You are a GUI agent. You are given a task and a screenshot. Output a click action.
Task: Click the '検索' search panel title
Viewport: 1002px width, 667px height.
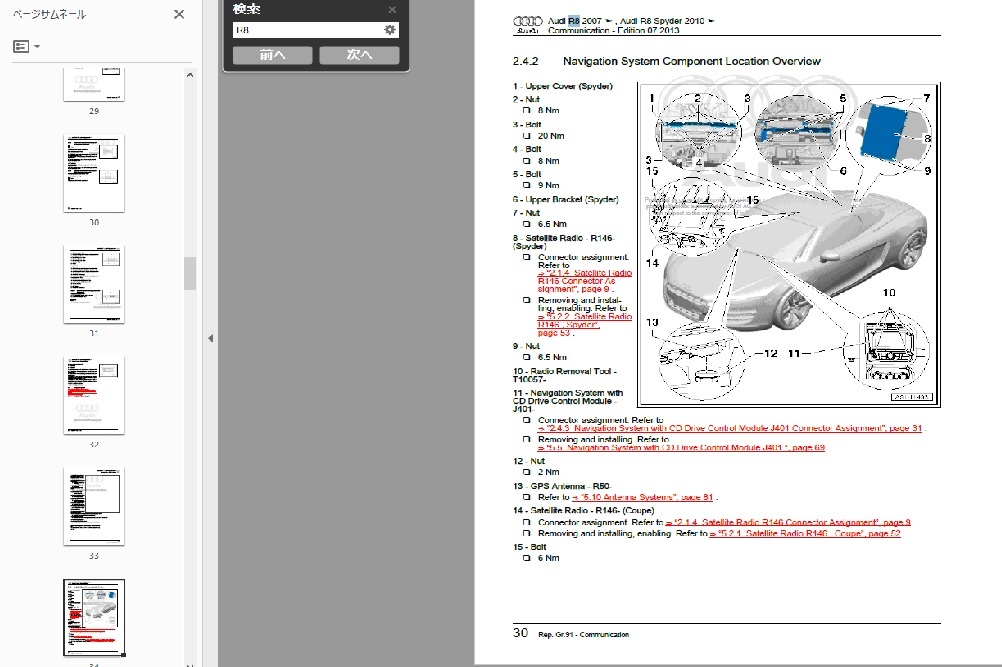pos(247,9)
